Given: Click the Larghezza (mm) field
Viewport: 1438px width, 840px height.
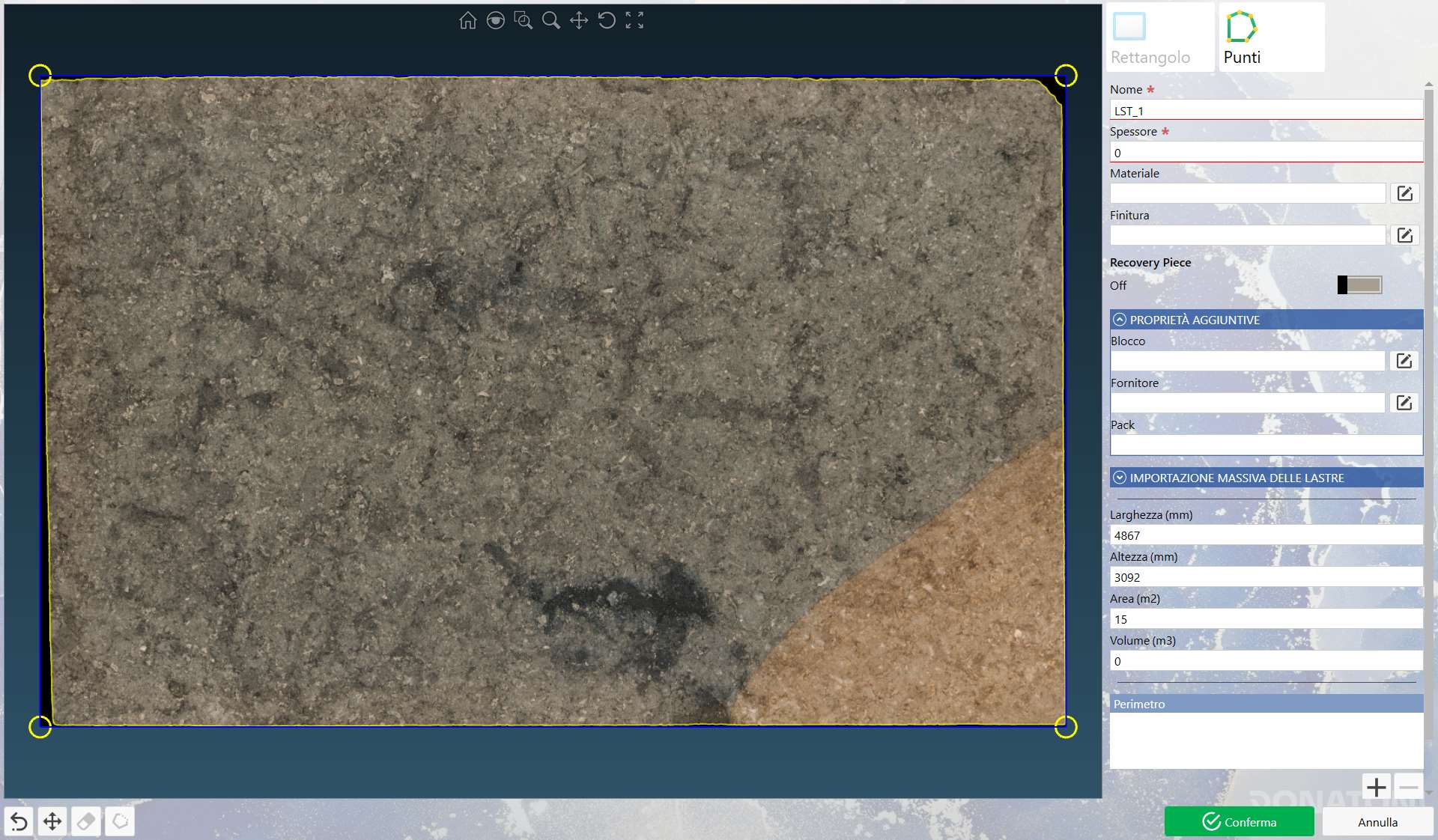Looking at the screenshot, I should click(x=1266, y=535).
